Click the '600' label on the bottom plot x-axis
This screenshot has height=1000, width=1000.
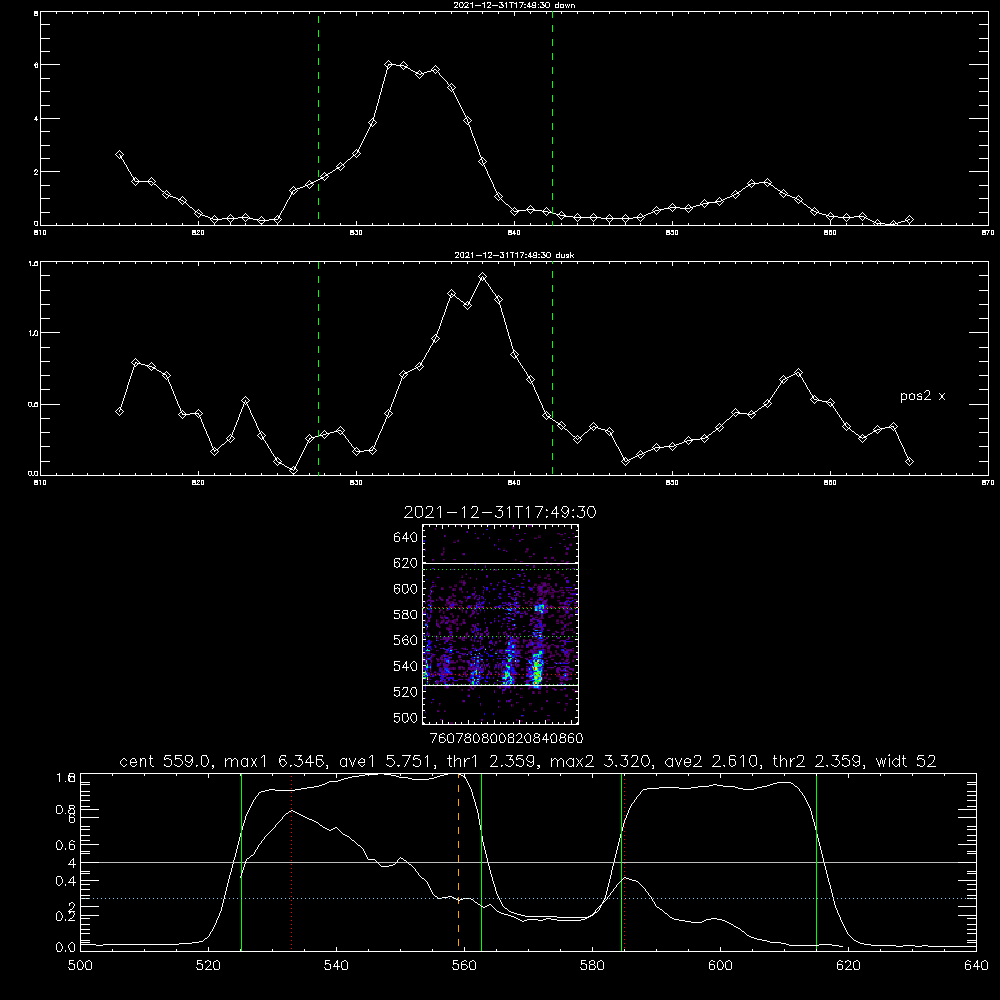coord(720,966)
